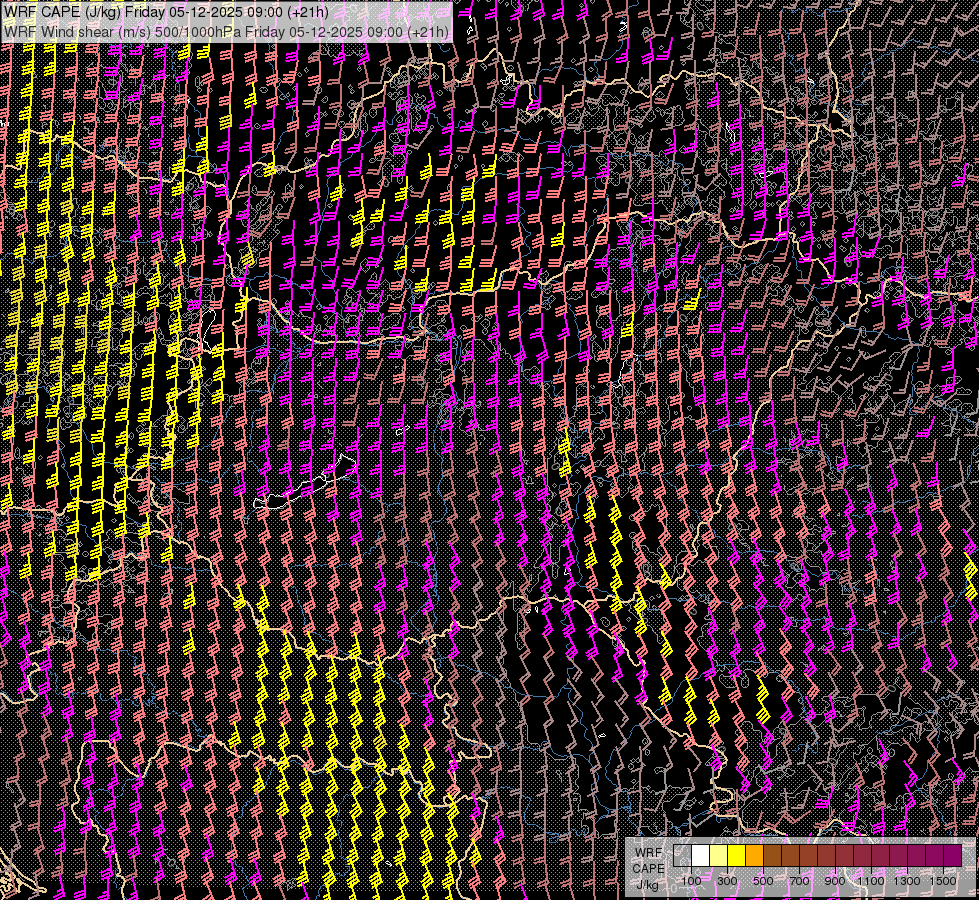Click the rightmost purple legend swatch
Image resolution: width=979 pixels, height=900 pixels.
pyautogui.click(x=952, y=855)
